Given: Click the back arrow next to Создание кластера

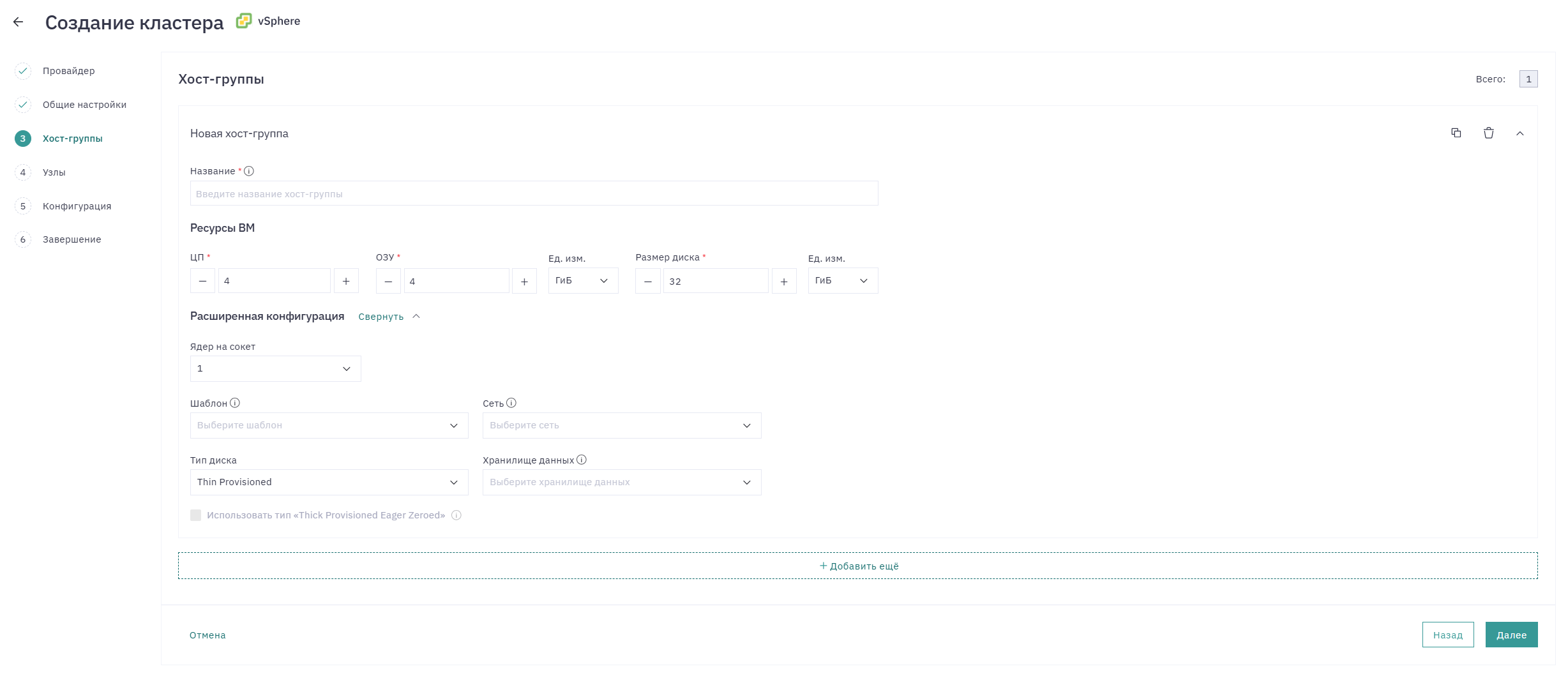Looking at the screenshot, I should (x=19, y=22).
